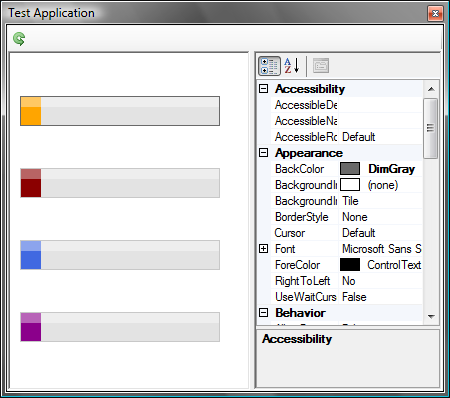Collapse the Accessibility category
This screenshot has width=450, height=398.
[x=264, y=89]
